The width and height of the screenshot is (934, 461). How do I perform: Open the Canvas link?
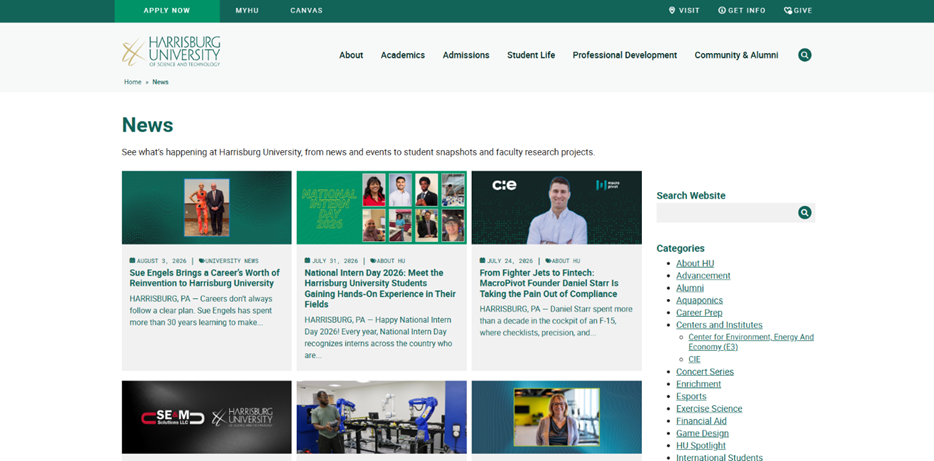(306, 11)
